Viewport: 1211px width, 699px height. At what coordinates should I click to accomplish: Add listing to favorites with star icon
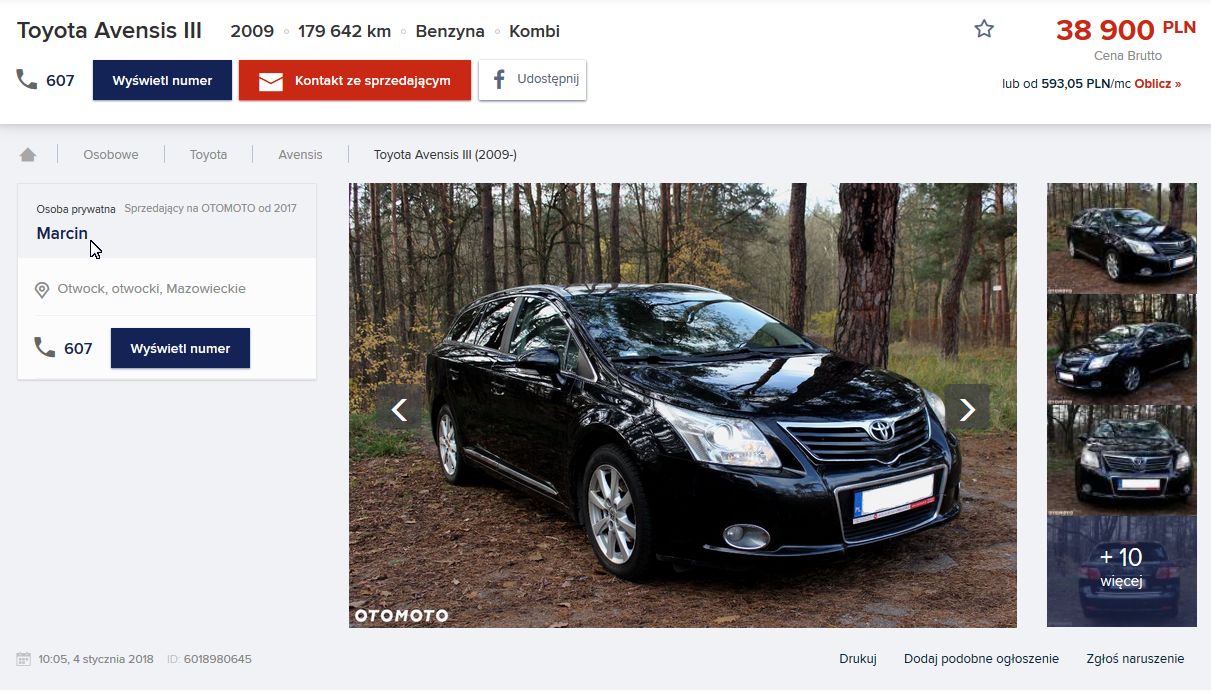[984, 29]
